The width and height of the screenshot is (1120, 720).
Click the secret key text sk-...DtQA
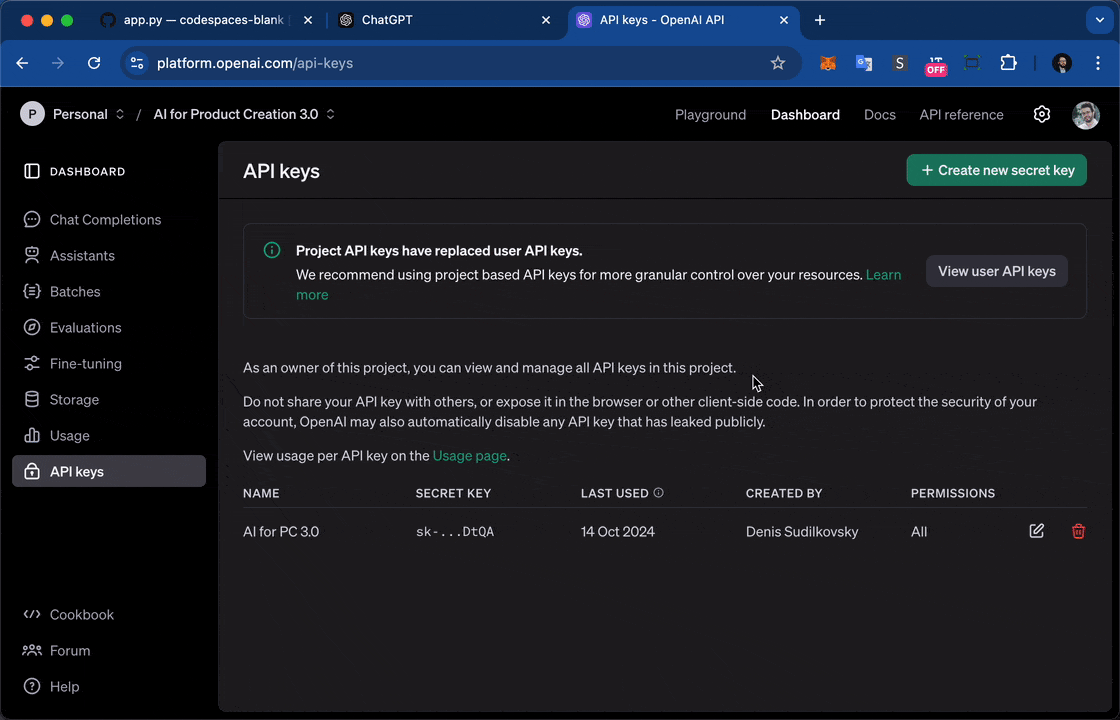454,531
